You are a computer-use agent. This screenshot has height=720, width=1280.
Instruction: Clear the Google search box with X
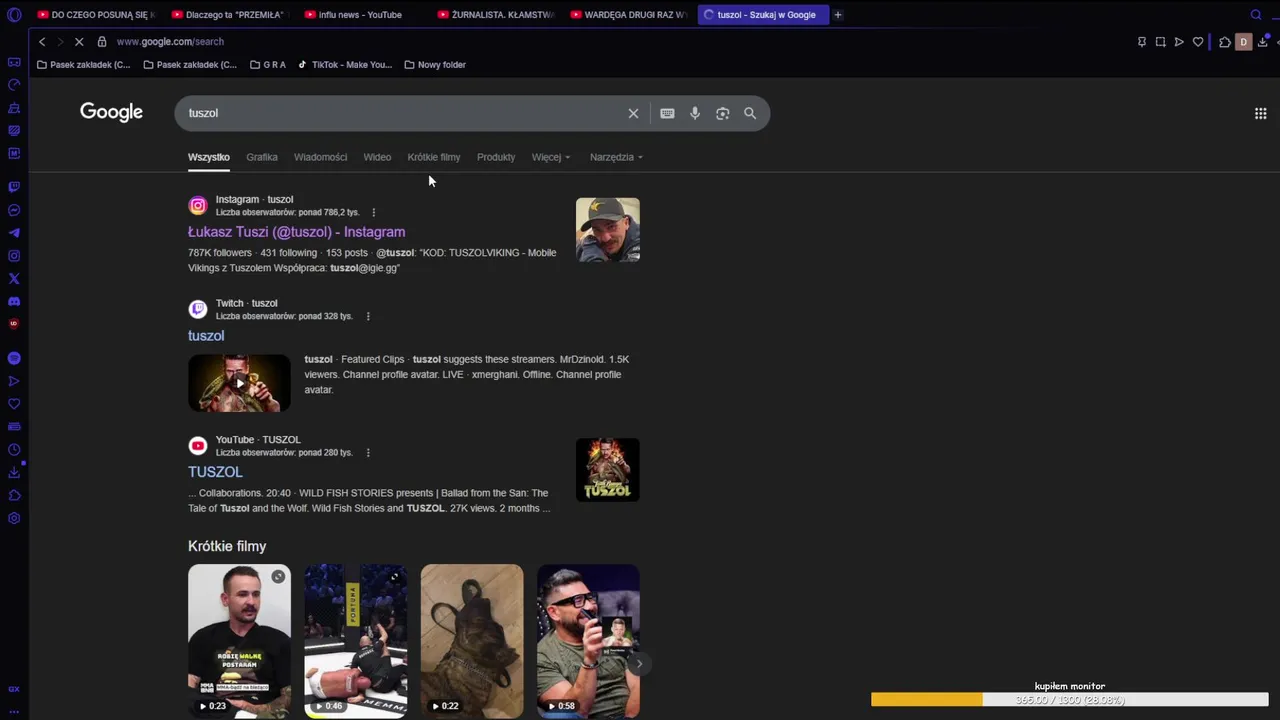pyautogui.click(x=633, y=113)
